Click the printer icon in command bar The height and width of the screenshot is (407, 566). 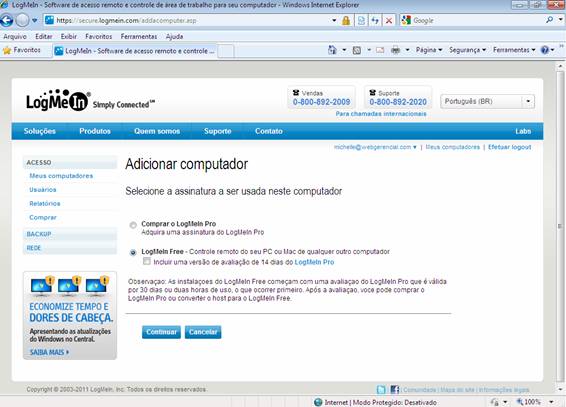click(396, 50)
